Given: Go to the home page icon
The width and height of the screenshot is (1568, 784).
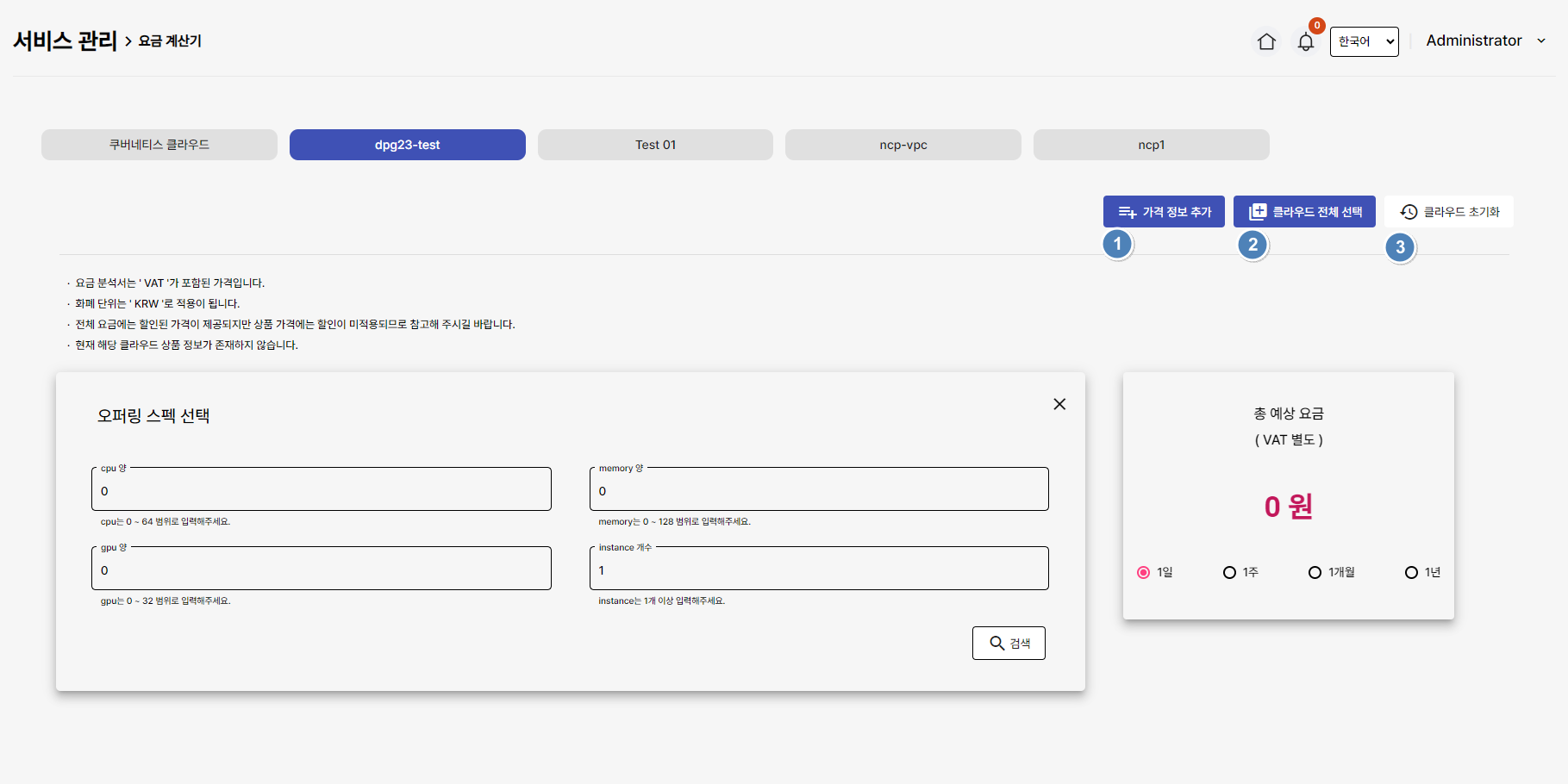Looking at the screenshot, I should point(1265,41).
